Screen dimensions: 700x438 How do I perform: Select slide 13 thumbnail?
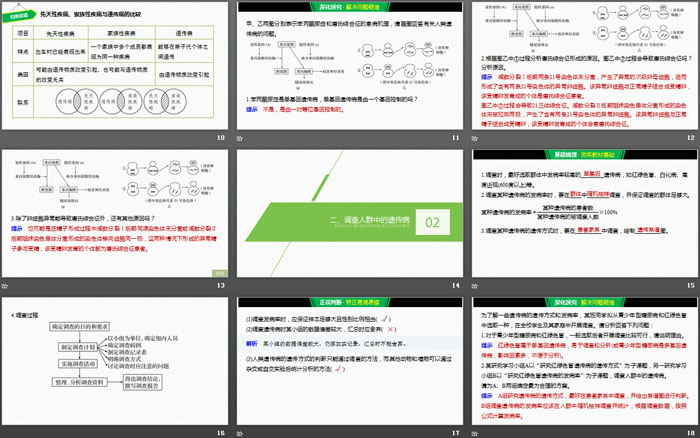point(115,213)
